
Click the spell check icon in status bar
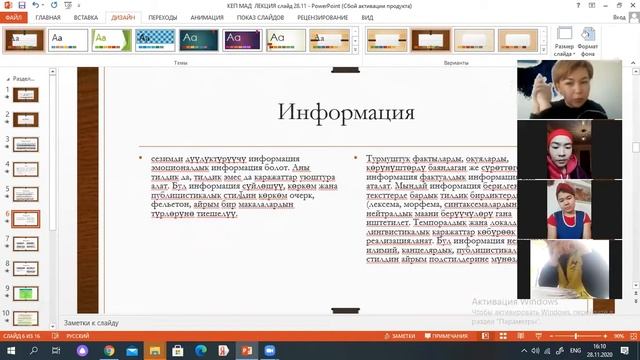(x=55, y=336)
